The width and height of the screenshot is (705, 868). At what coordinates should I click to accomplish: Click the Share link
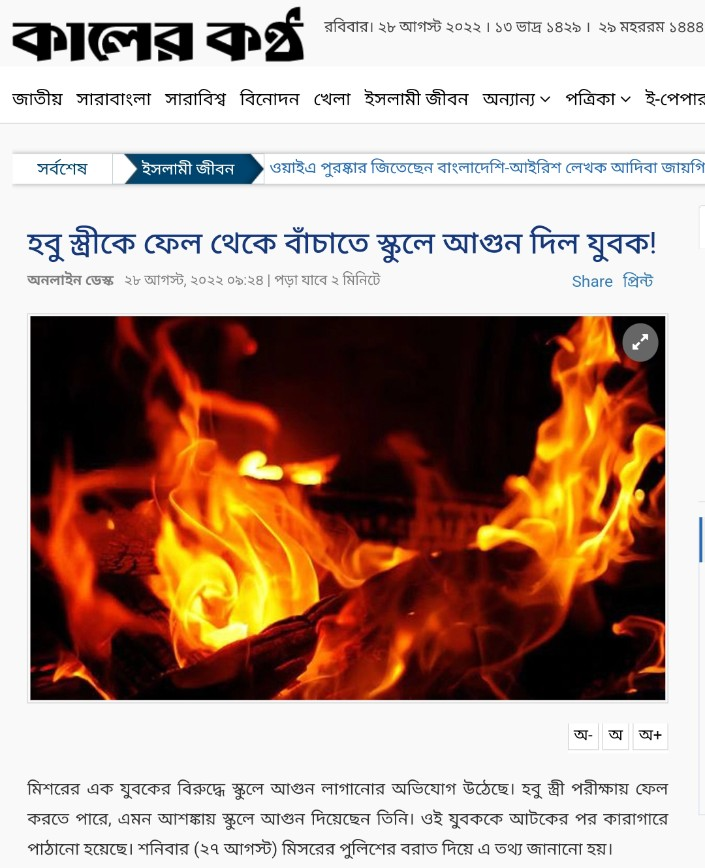(592, 281)
